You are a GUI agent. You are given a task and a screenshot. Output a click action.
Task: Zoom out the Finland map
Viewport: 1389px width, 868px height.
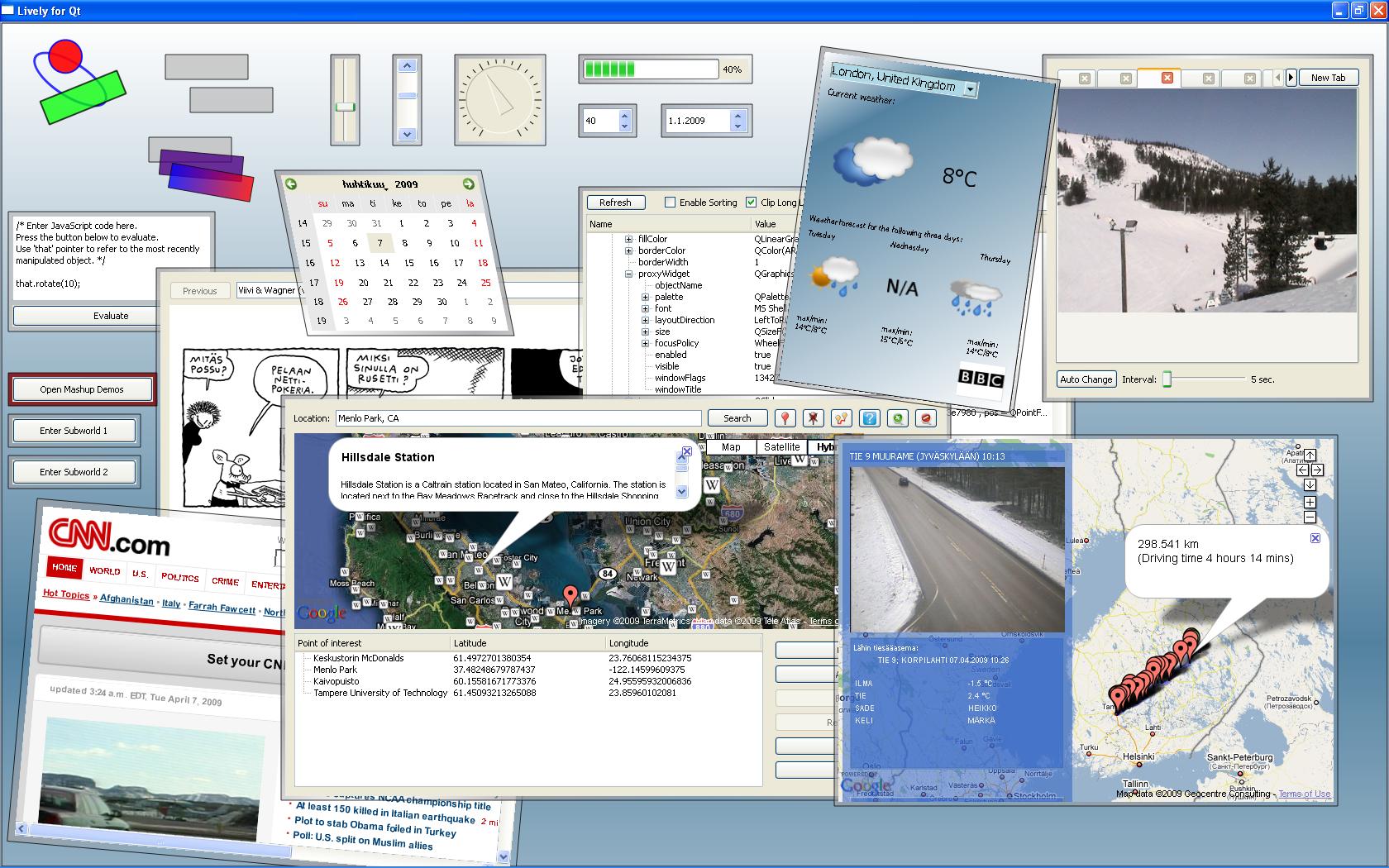pos(1310,517)
